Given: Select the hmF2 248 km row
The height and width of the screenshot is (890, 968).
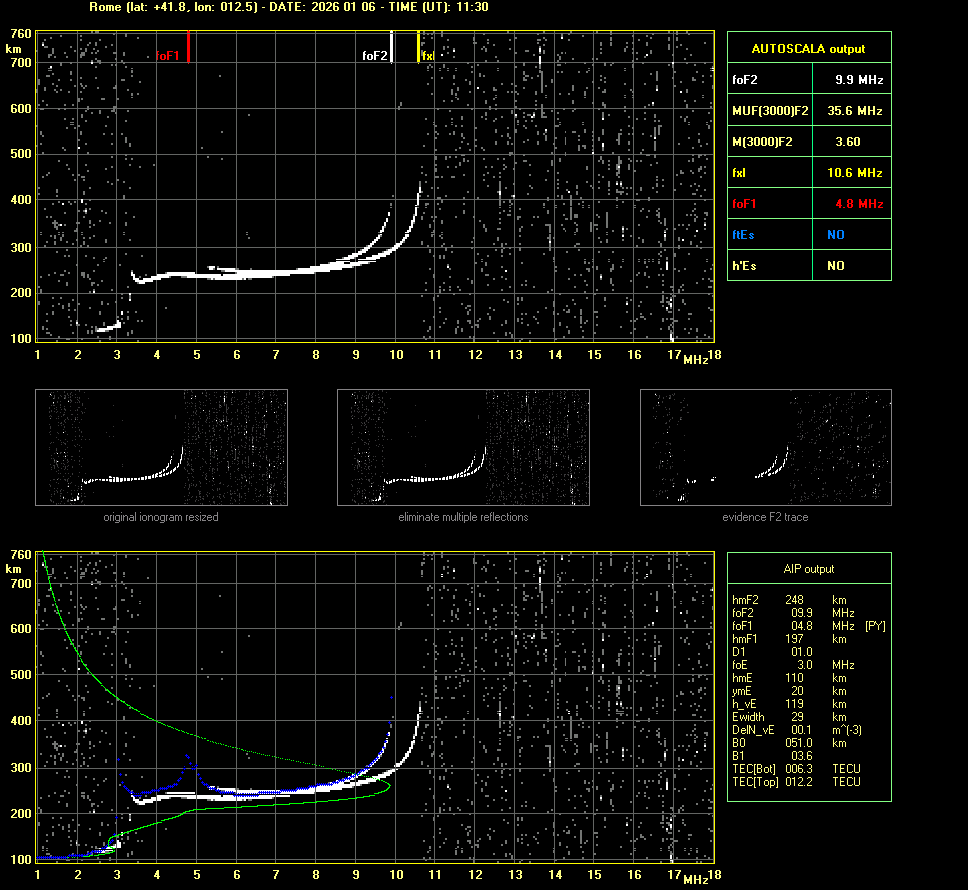Looking at the screenshot, I should coord(790,599).
